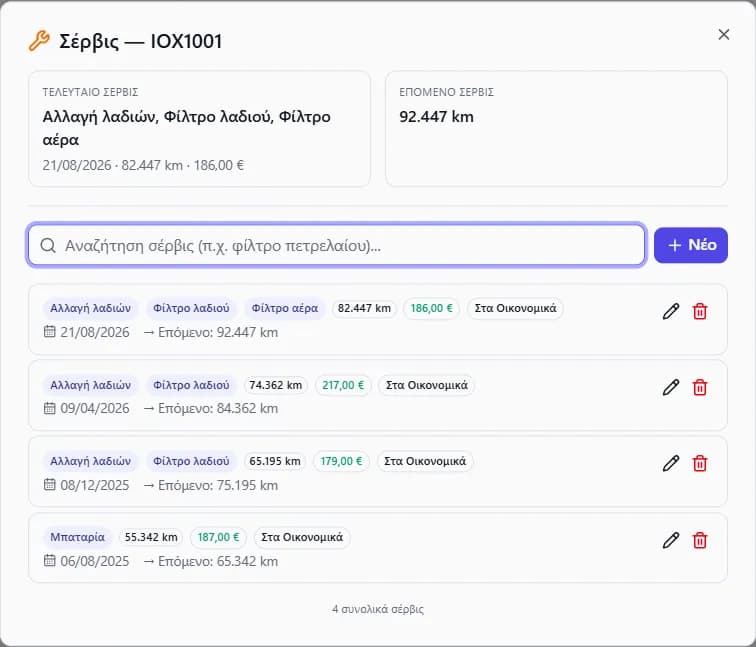Screen dimensions: 756x647
Task: Open Στα Οικονομικά for the 179,00 € service
Action: (x=425, y=461)
